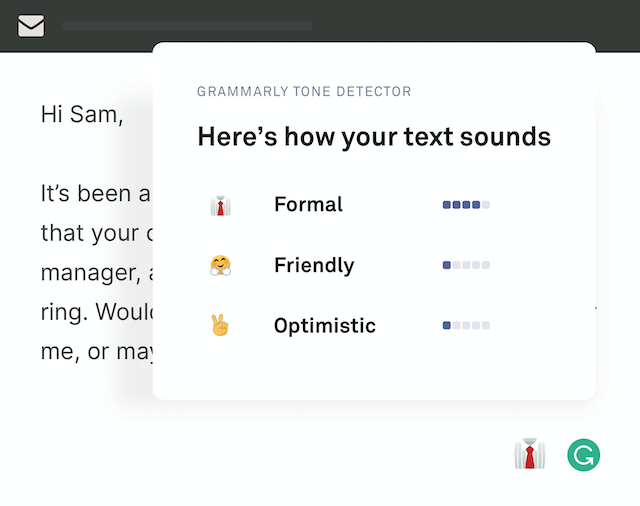The height and width of the screenshot is (506, 640).
Task: Click the Friendly tone strength meter
Action: point(466,265)
